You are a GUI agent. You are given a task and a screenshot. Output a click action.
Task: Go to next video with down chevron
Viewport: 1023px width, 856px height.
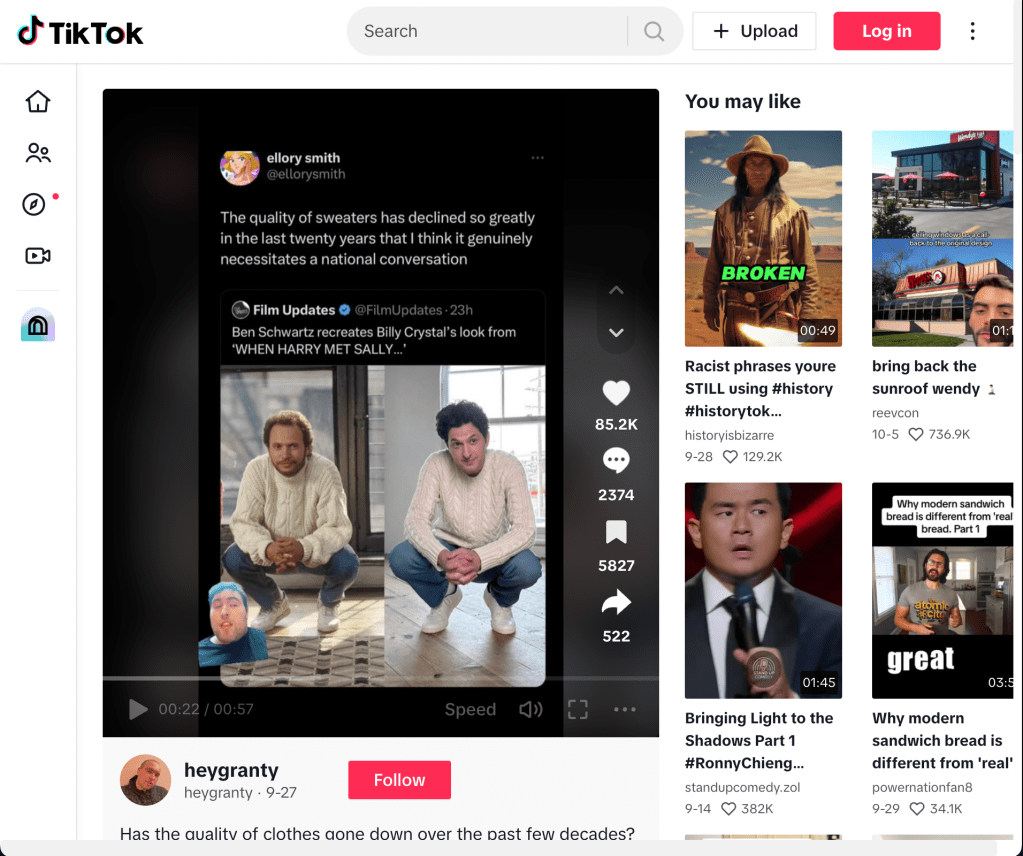616,333
